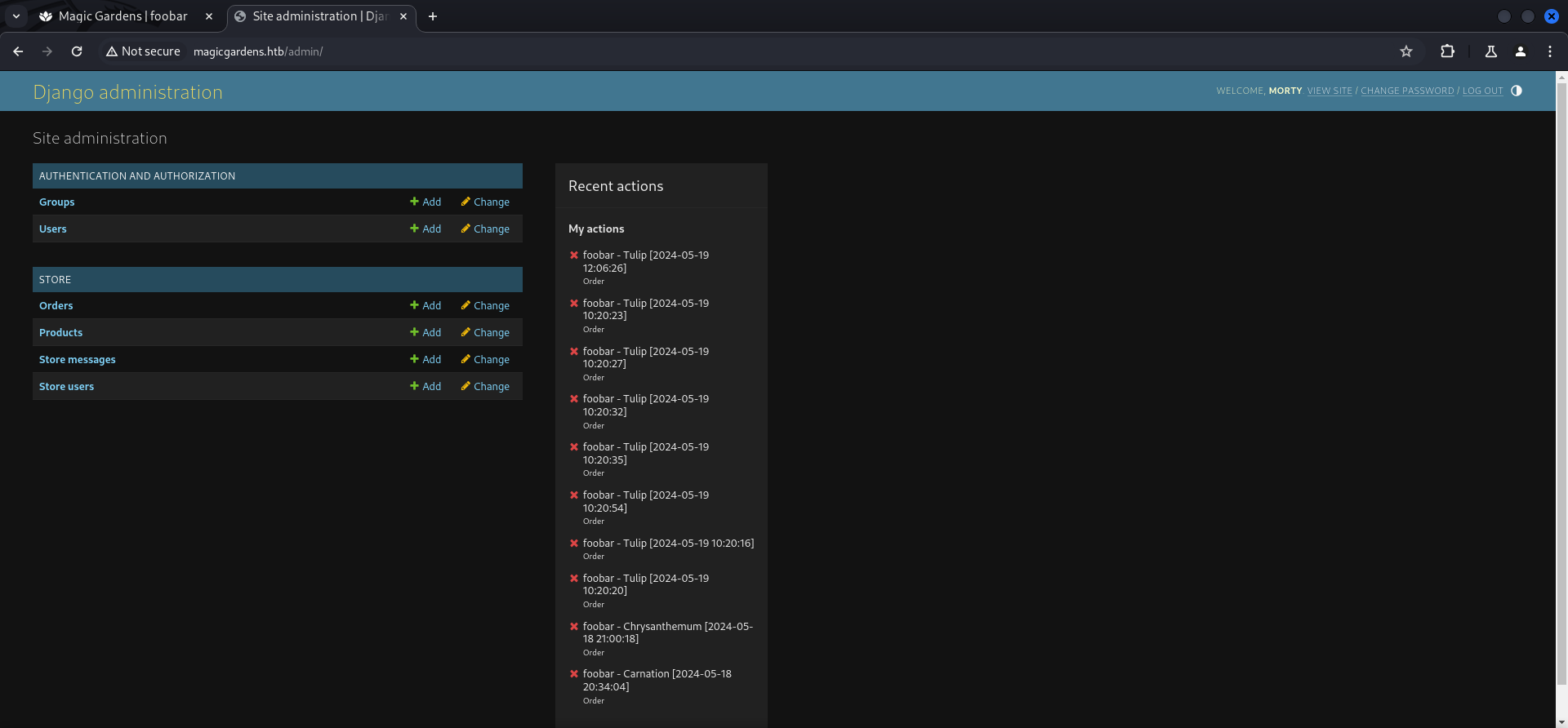Click the bookmark star icon
The image size is (1568, 728).
click(1405, 51)
